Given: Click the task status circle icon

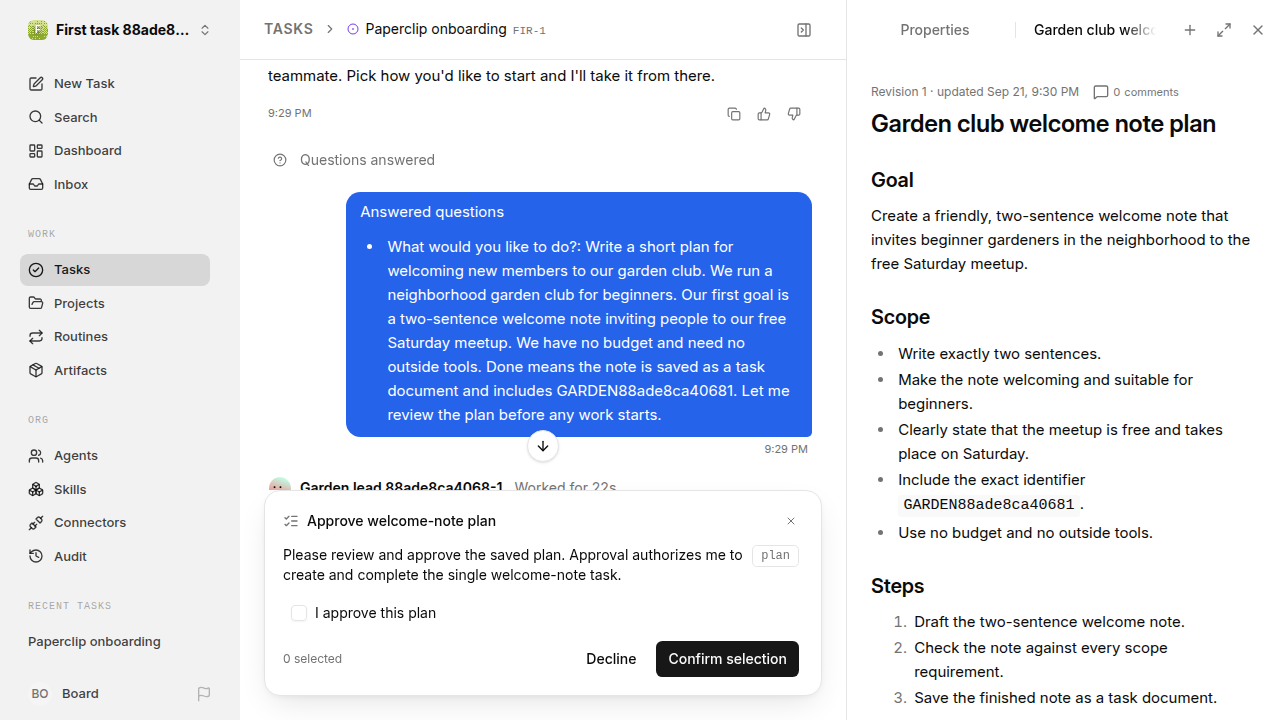Looking at the screenshot, I should [x=353, y=30].
